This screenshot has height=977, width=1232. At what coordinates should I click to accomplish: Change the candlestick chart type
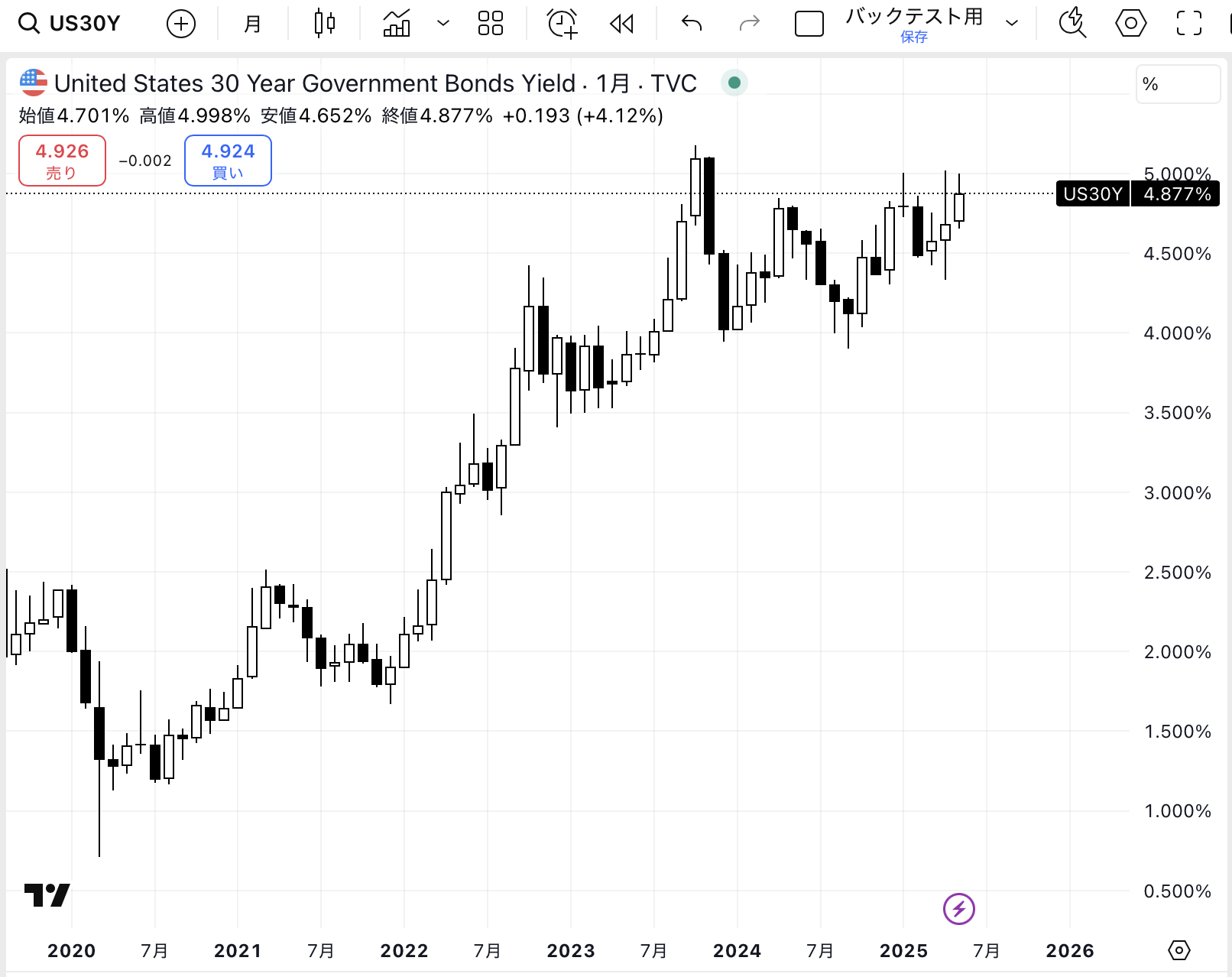click(325, 24)
